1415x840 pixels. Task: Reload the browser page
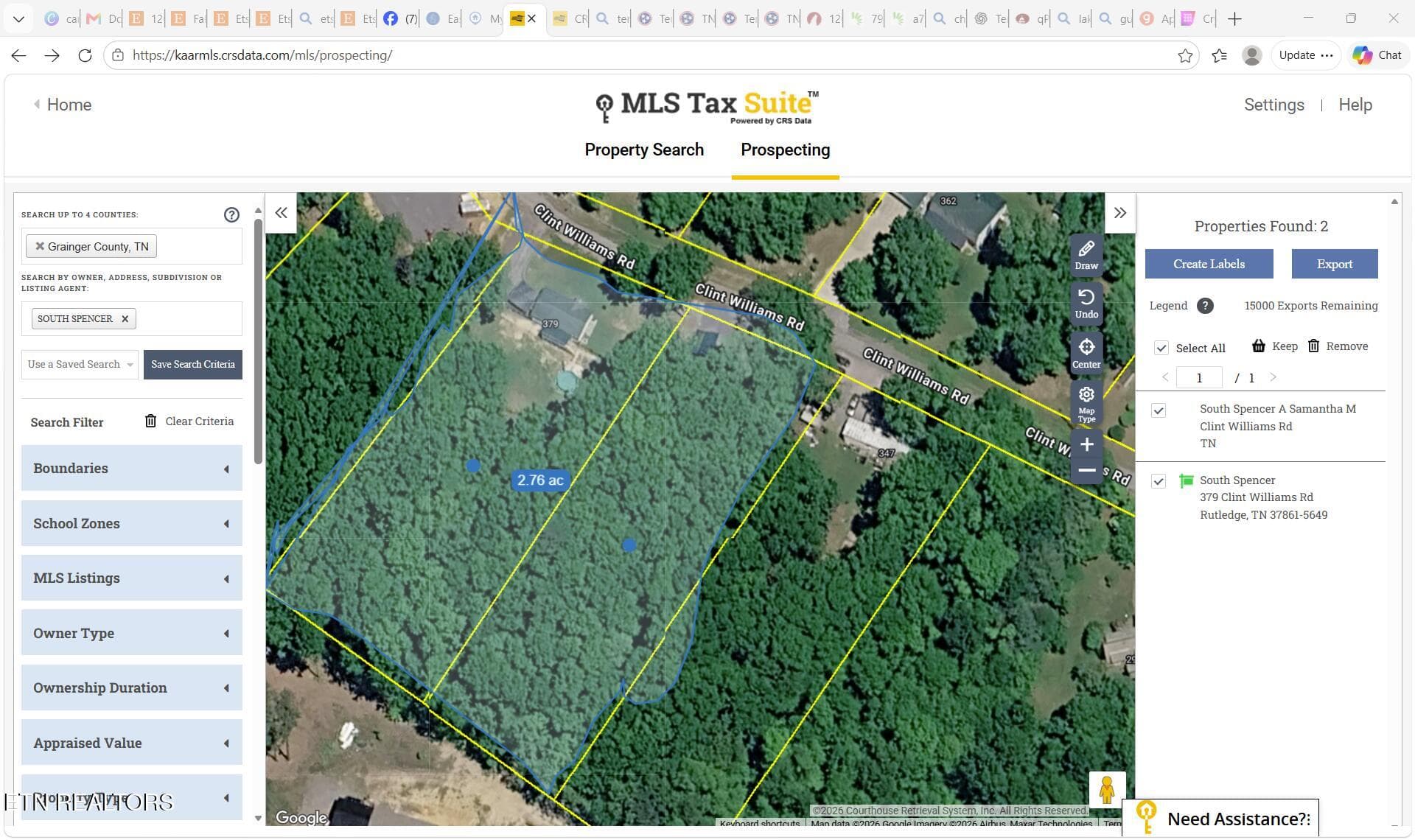[85, 55]
